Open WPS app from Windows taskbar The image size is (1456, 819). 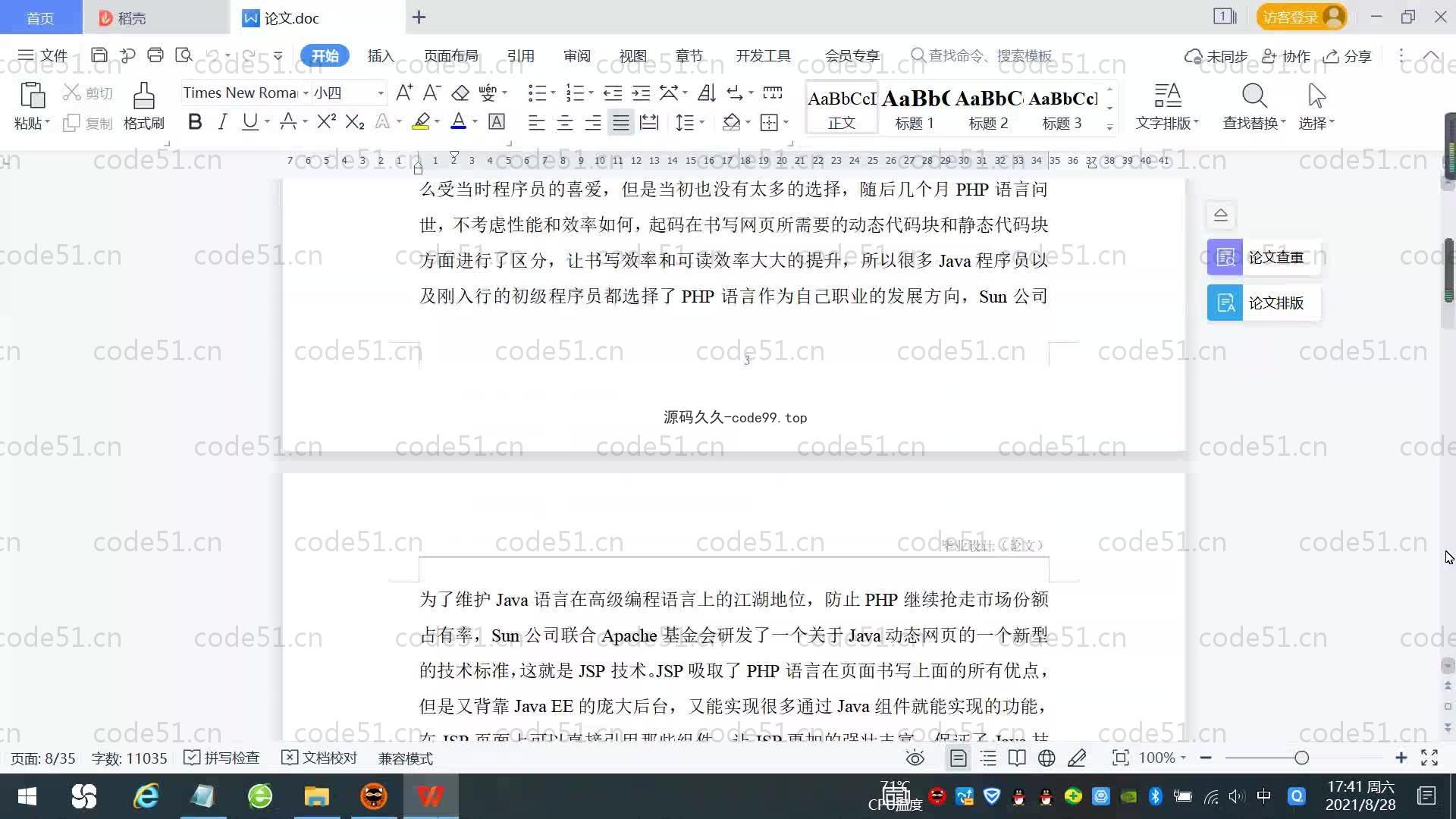(430, 796)
